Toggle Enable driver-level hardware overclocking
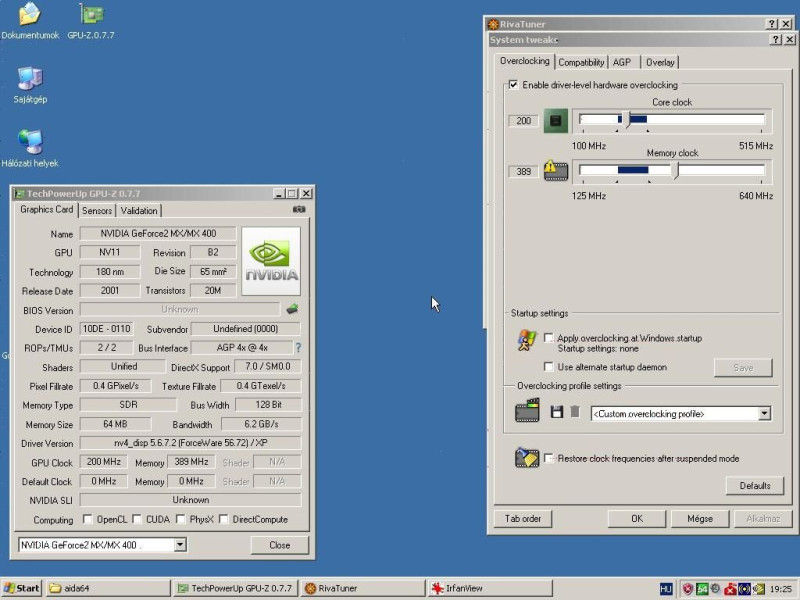Screen dimensions: 800x600 click(x=513, y=85)
